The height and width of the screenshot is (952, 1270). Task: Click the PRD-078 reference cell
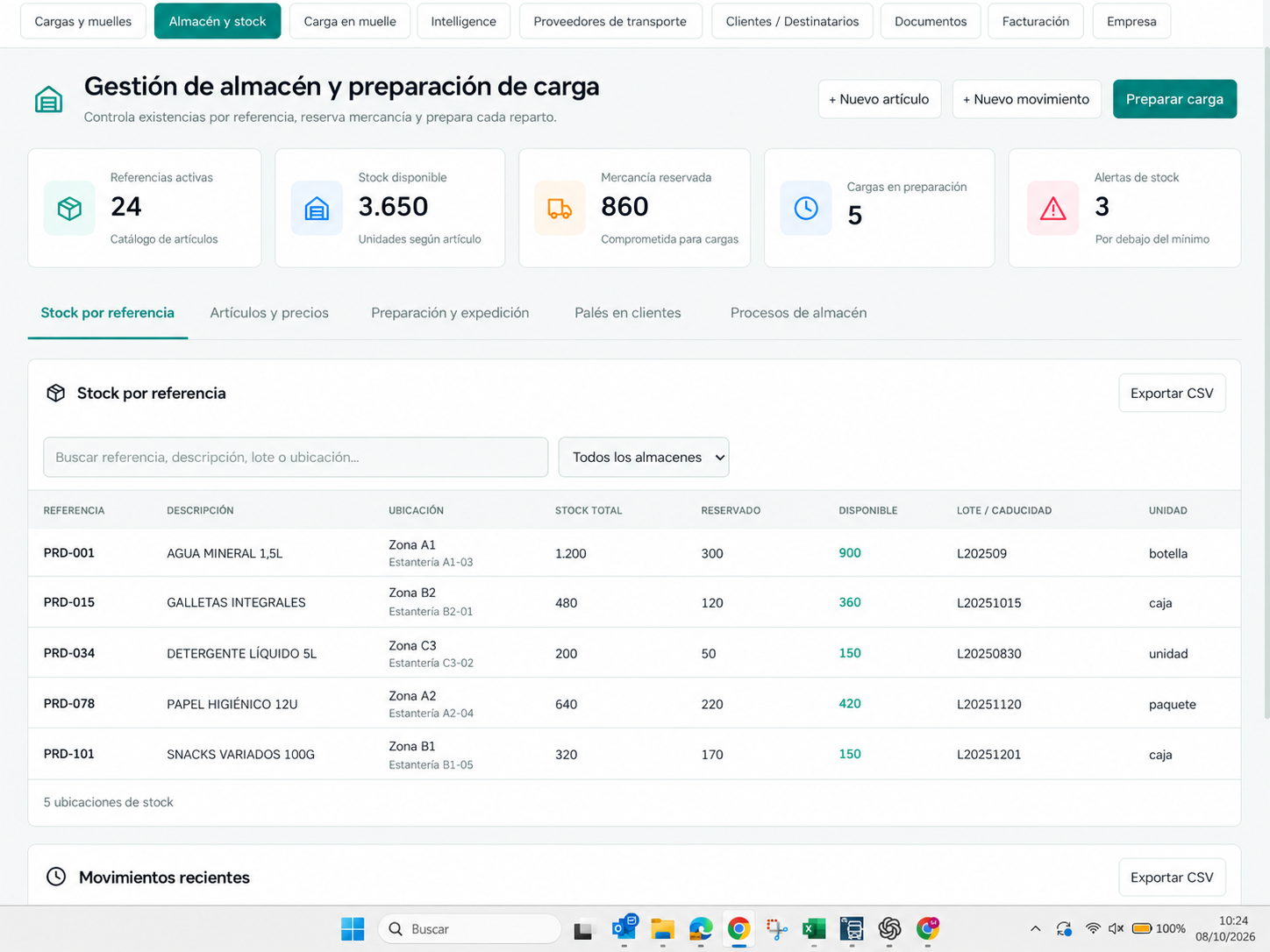69,704
